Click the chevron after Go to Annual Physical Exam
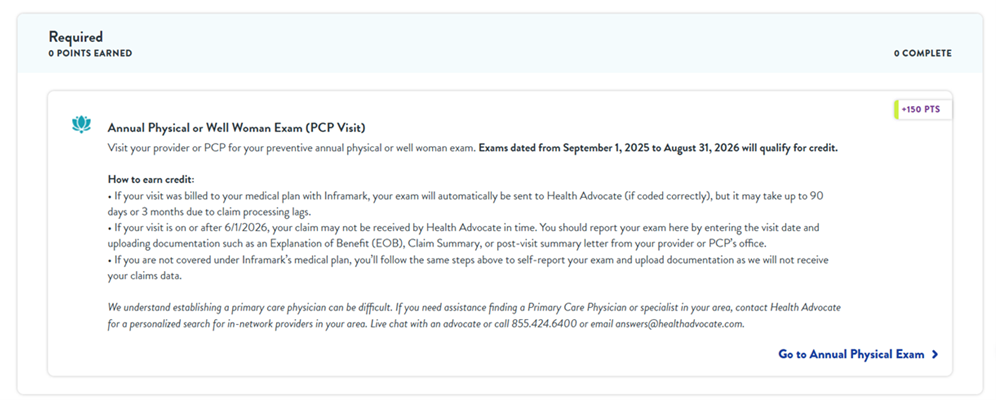The height and width of the screenshot is (400, 996). coord(934,354)
